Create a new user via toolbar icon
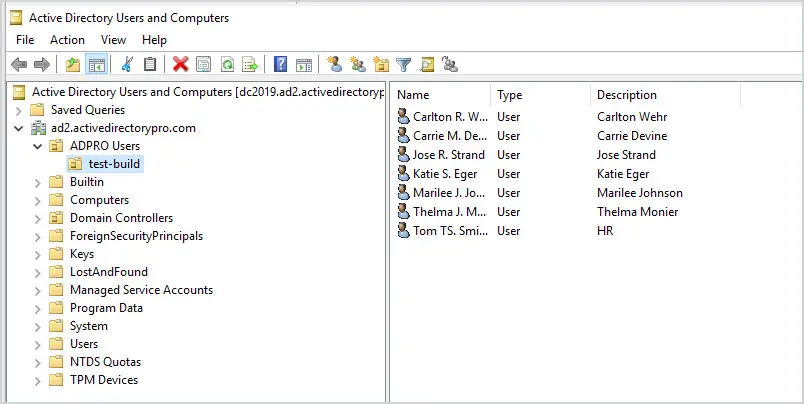804x404 pixels. pos(335,65)
